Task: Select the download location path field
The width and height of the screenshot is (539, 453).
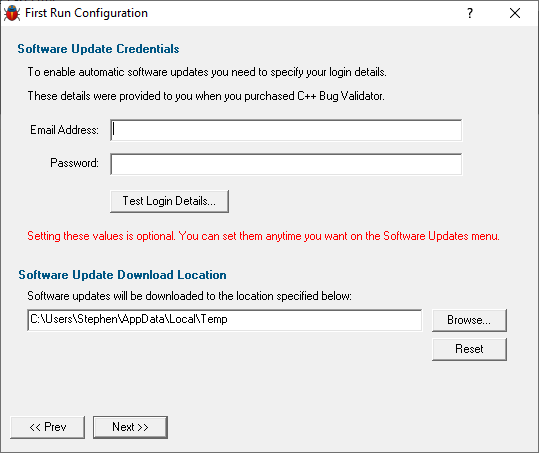Action: coord(224,320)
